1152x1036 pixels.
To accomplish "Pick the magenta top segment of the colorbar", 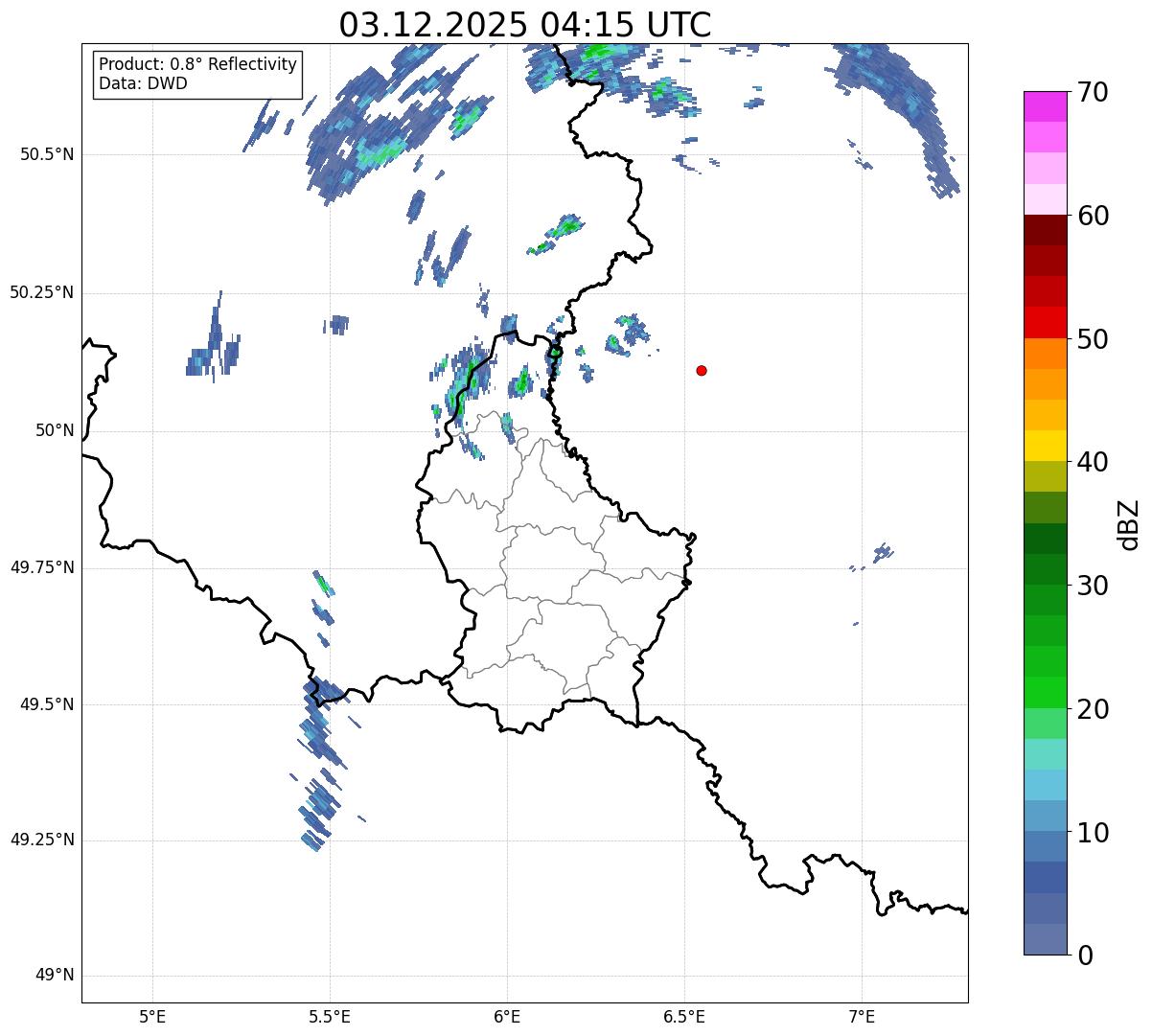I will point(1046,106).
